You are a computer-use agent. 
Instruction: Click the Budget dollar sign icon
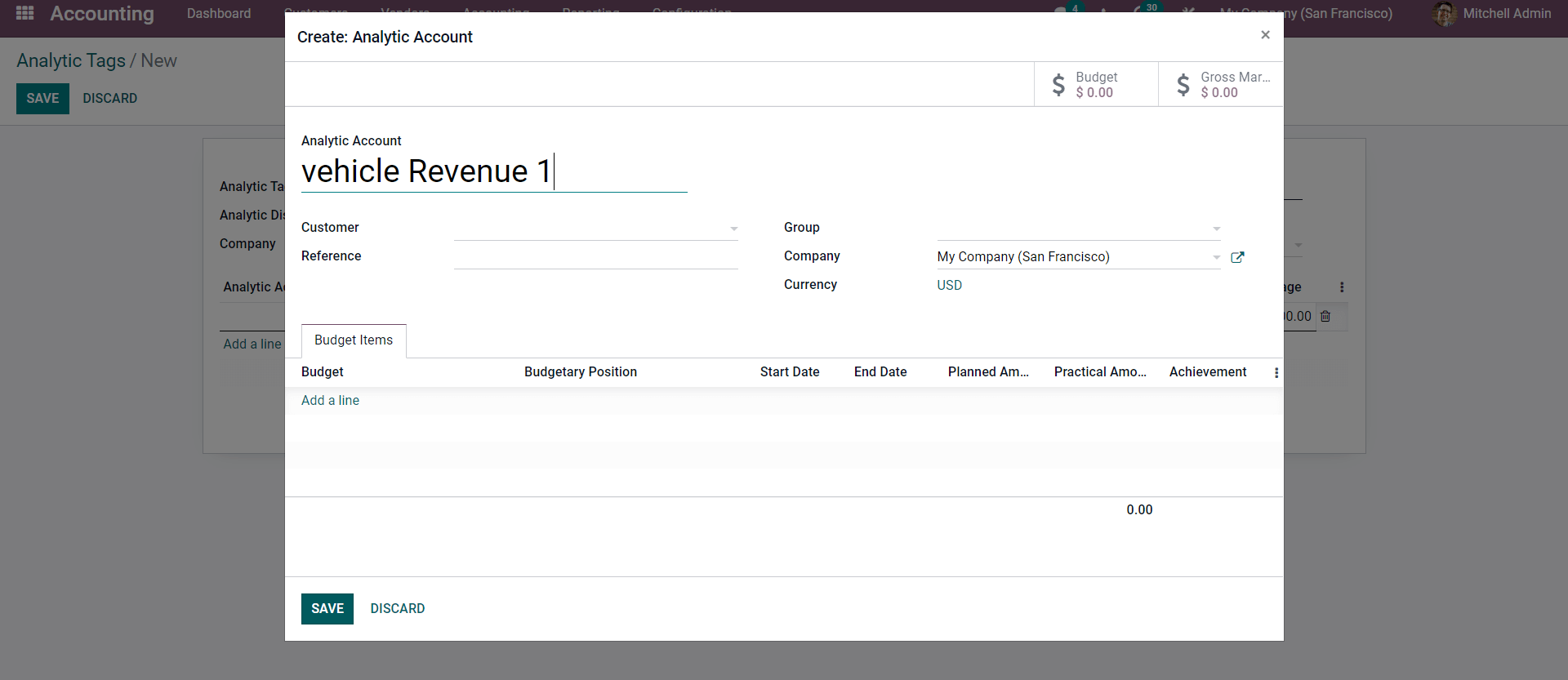[1058, 85]
